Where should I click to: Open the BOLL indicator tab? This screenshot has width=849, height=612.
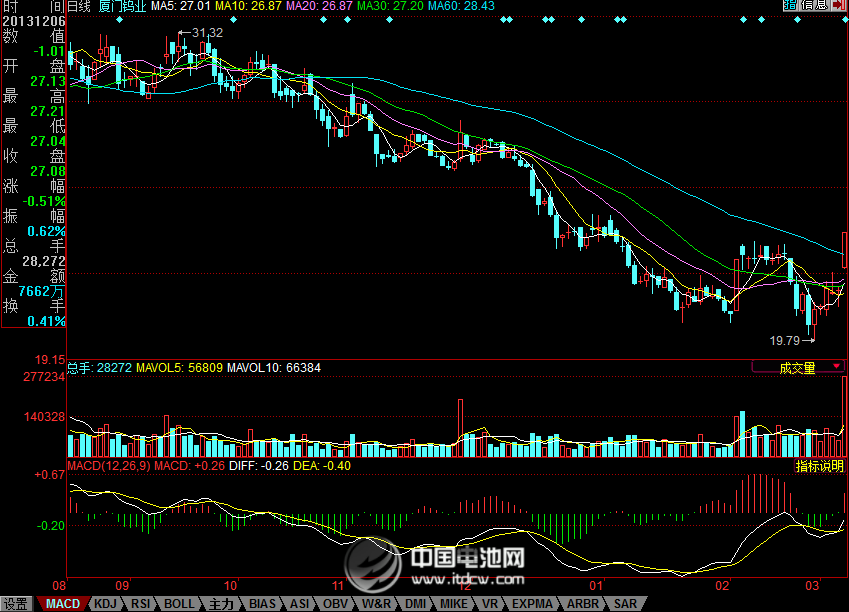180,604
